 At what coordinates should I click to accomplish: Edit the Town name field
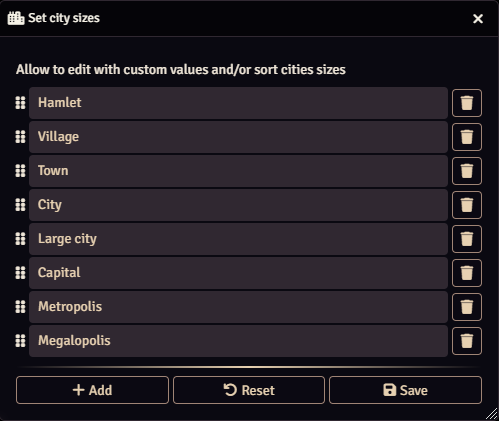pyautogui.click(x=238, y=171)
